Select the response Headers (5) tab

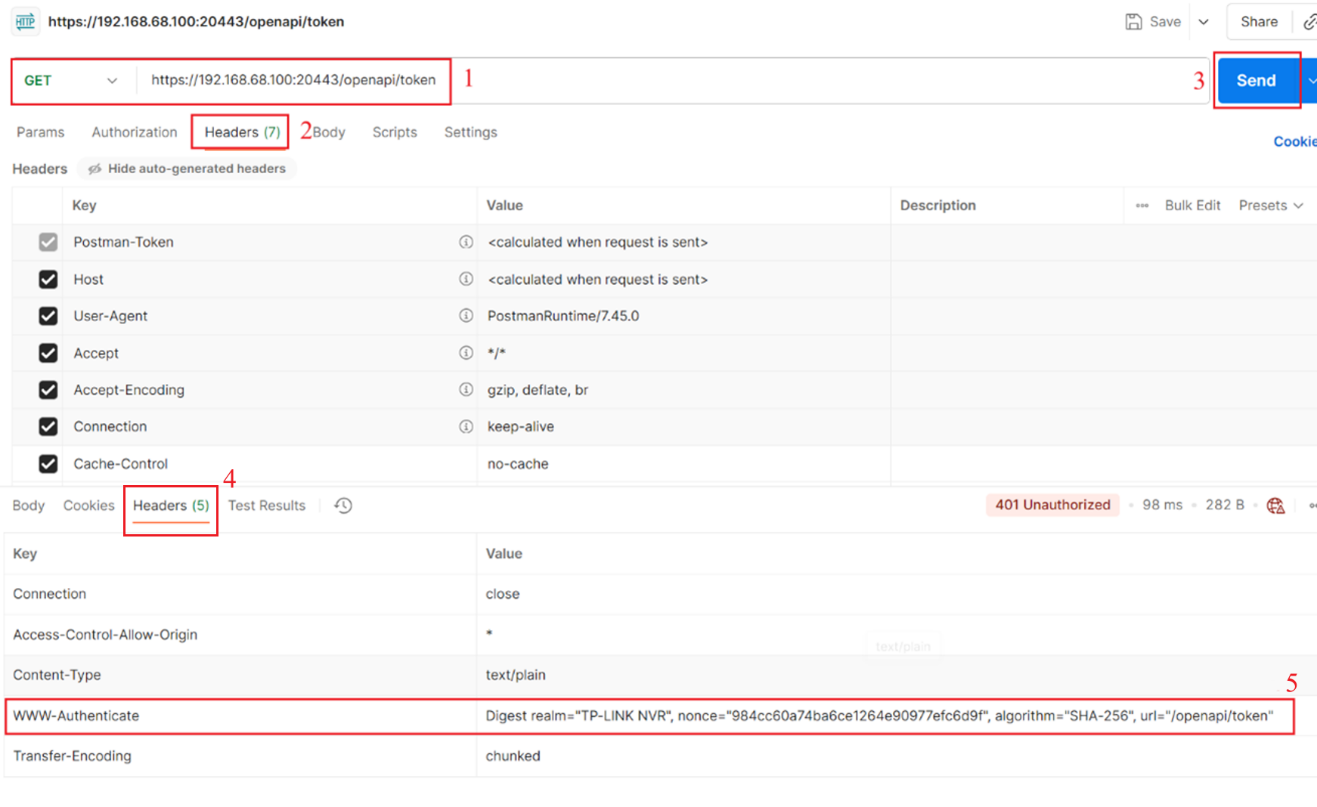[171, 505]
